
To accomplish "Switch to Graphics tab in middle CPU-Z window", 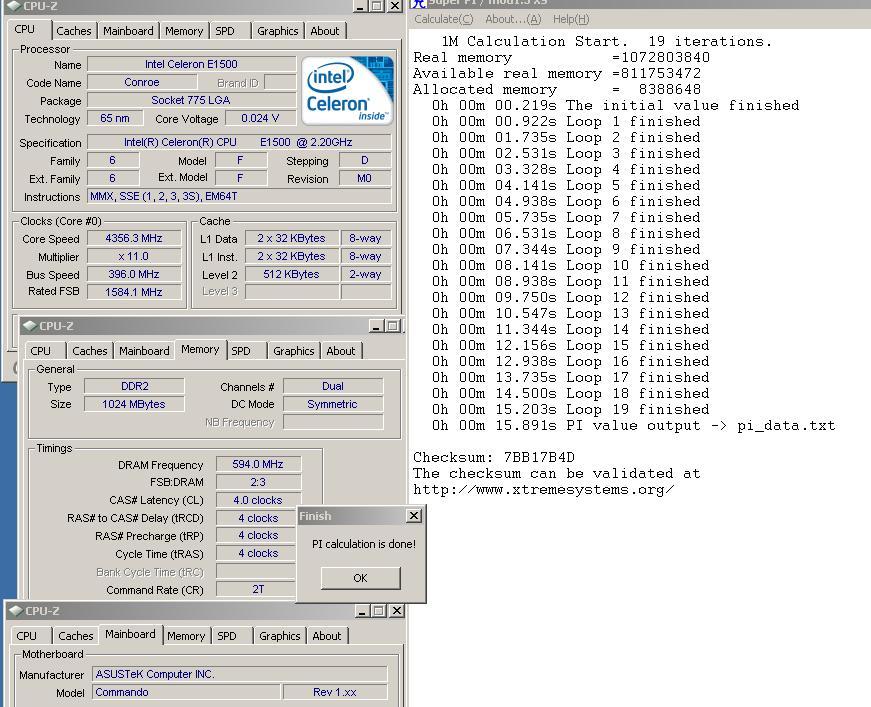I will point(293,351).
